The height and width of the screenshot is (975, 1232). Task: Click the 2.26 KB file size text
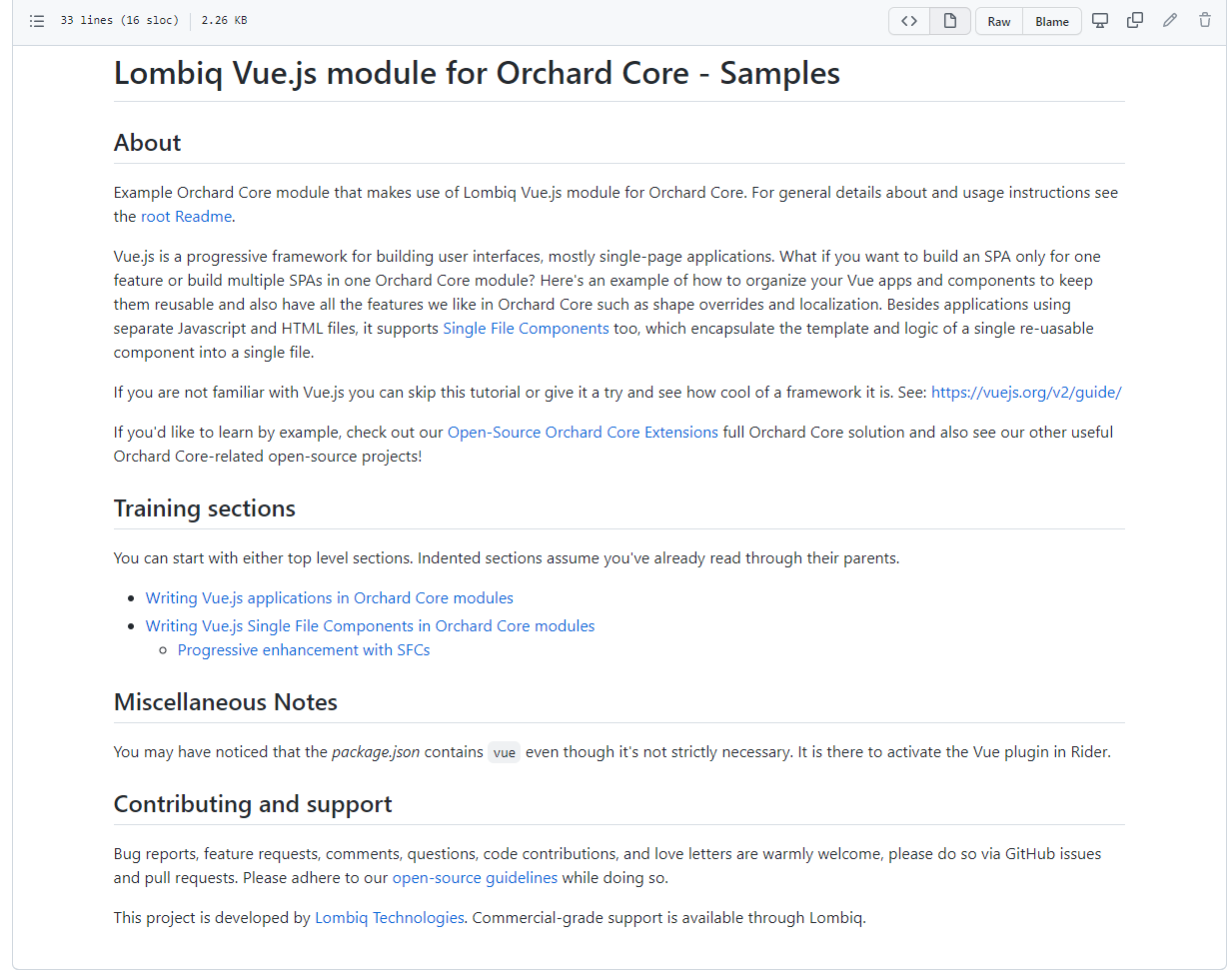tap(225, 20)
